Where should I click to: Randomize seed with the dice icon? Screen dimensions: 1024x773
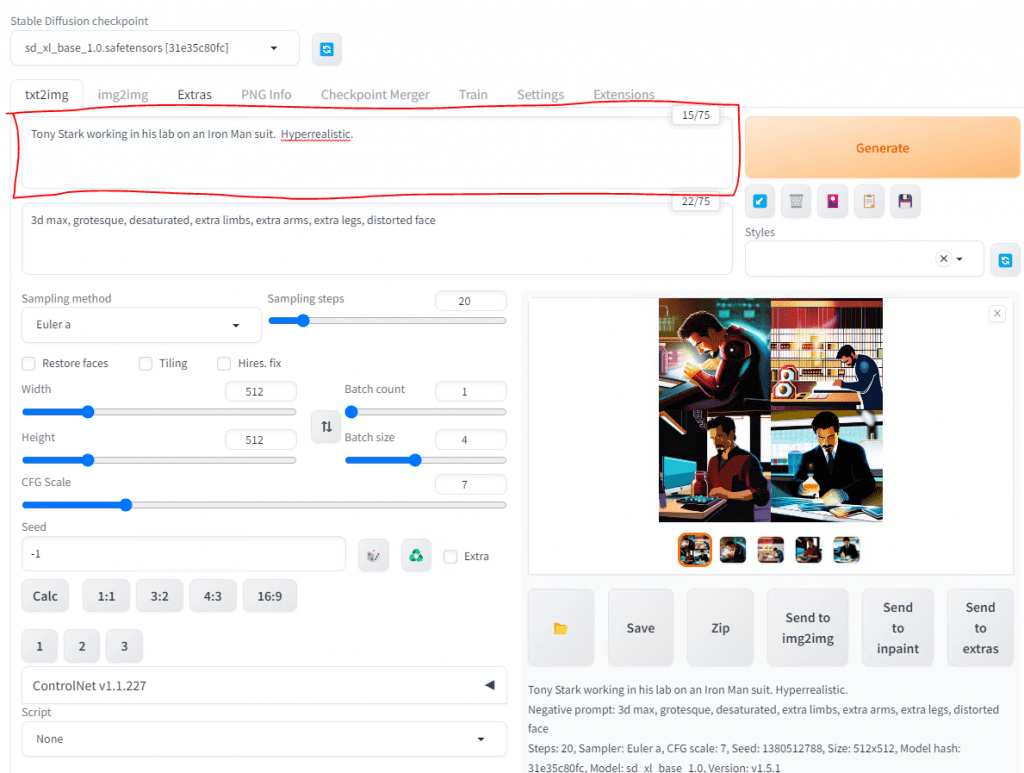(374, 556)
